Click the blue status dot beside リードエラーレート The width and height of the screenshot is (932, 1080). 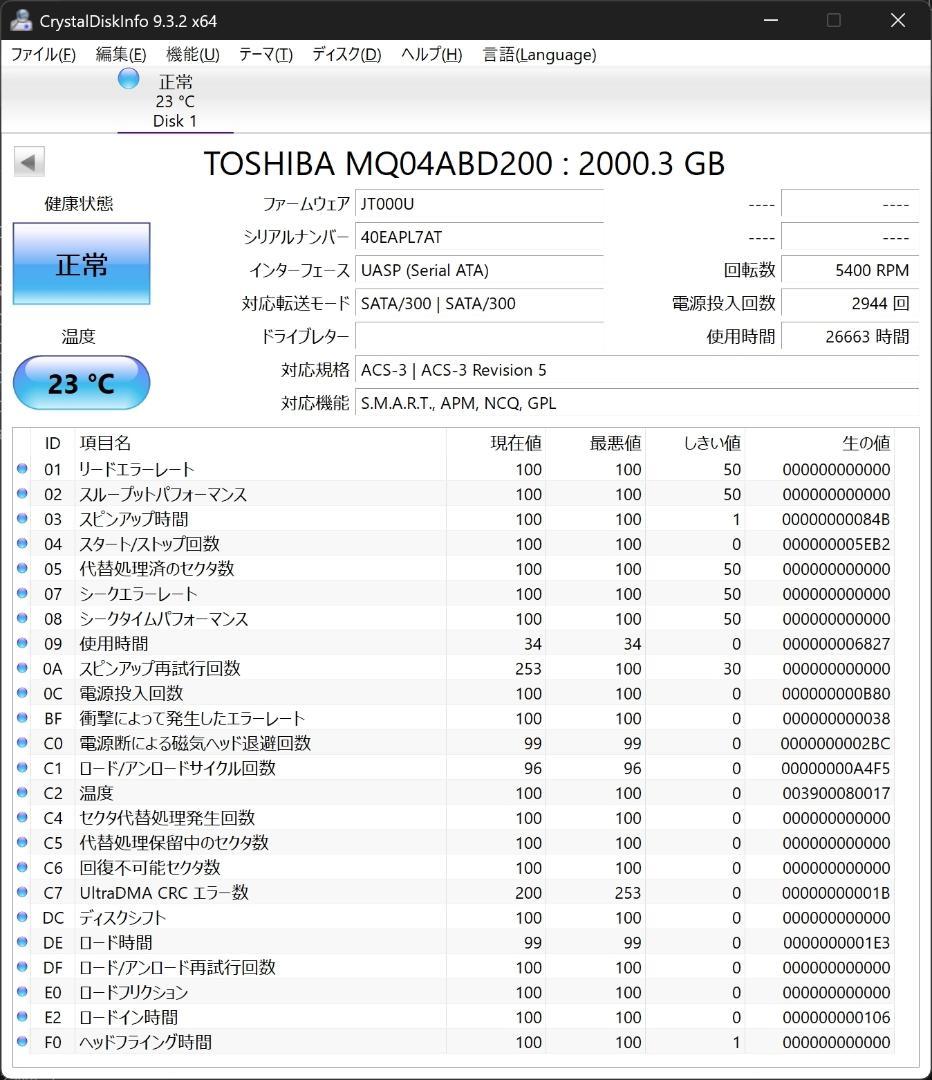pos(23,469)
